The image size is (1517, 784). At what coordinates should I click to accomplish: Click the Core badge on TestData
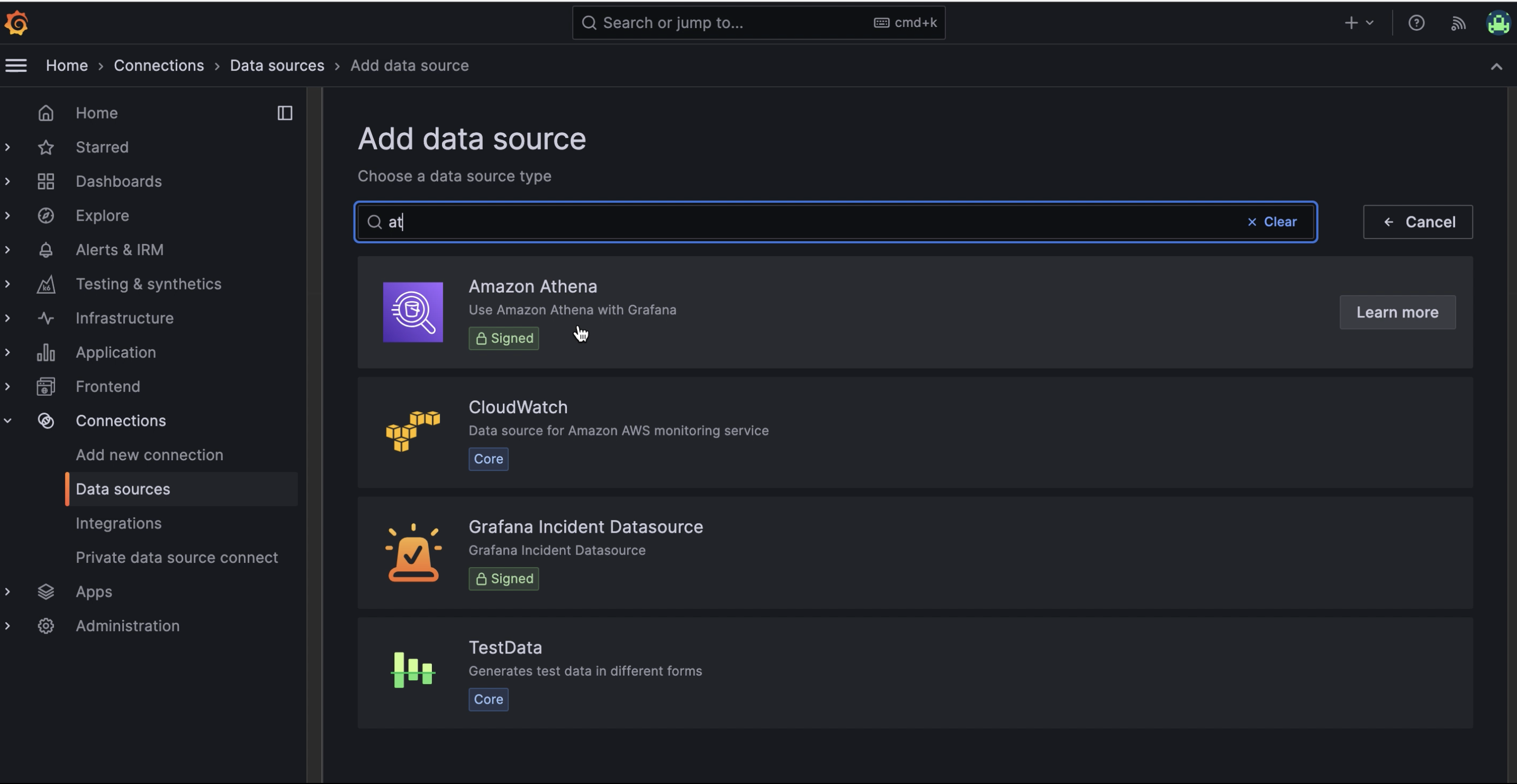[488, 700]
